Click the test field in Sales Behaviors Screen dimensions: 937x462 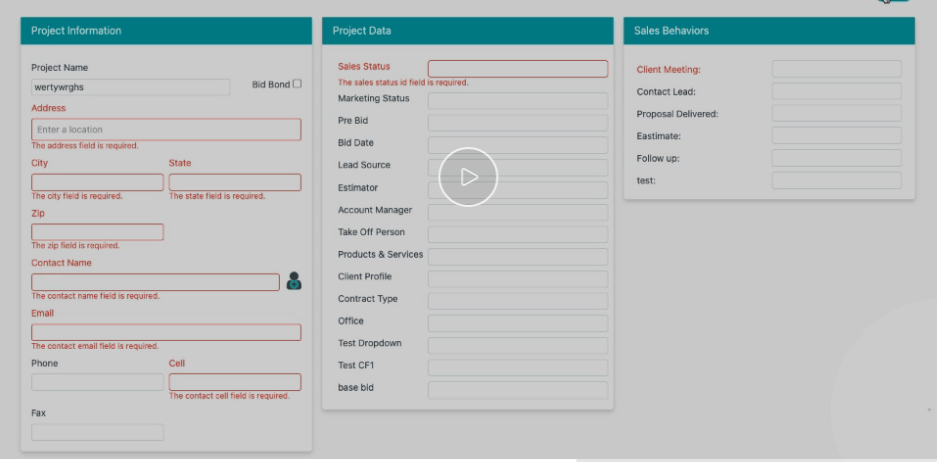coord(837,180)
